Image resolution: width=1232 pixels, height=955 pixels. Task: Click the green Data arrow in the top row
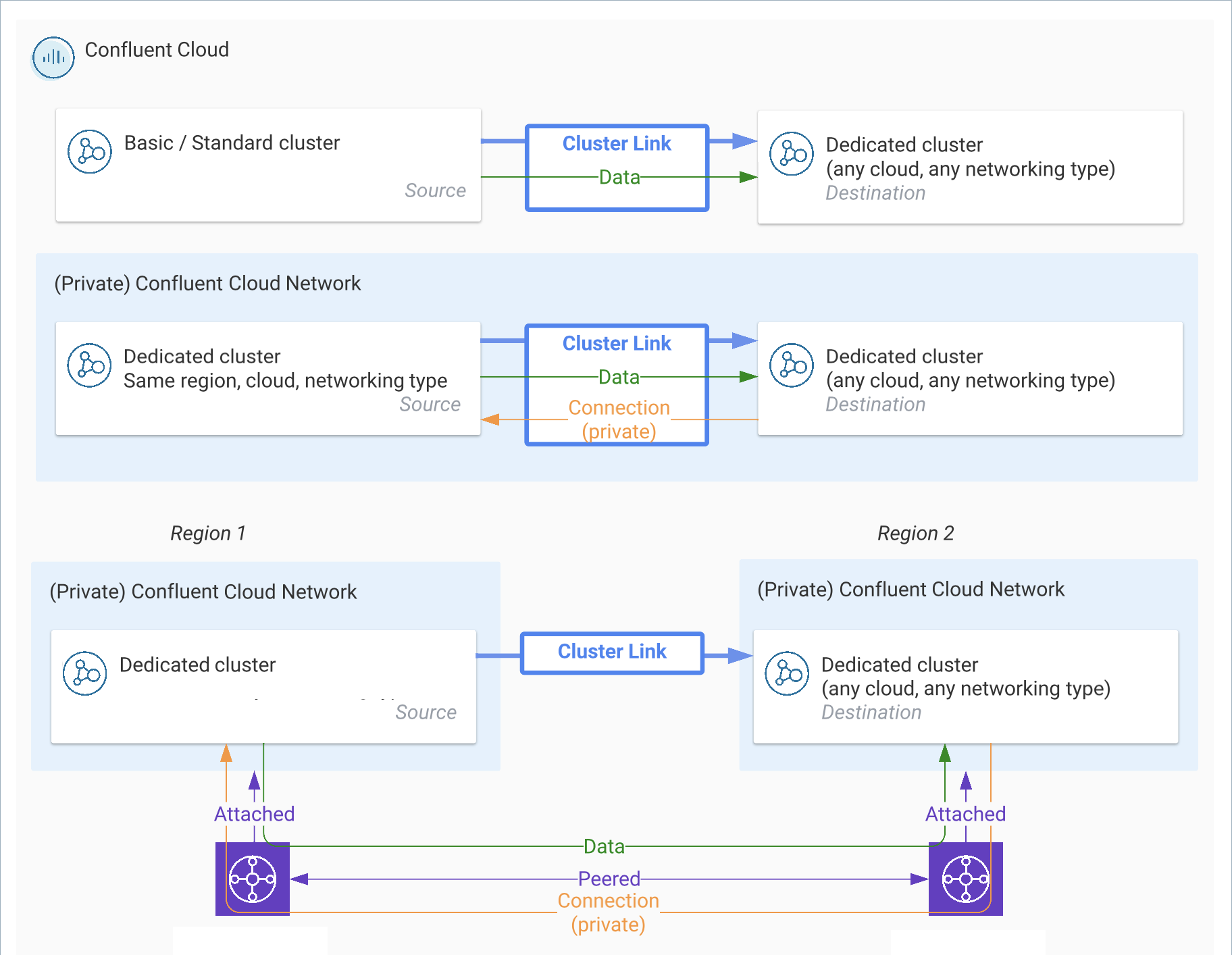click(618, 177)
